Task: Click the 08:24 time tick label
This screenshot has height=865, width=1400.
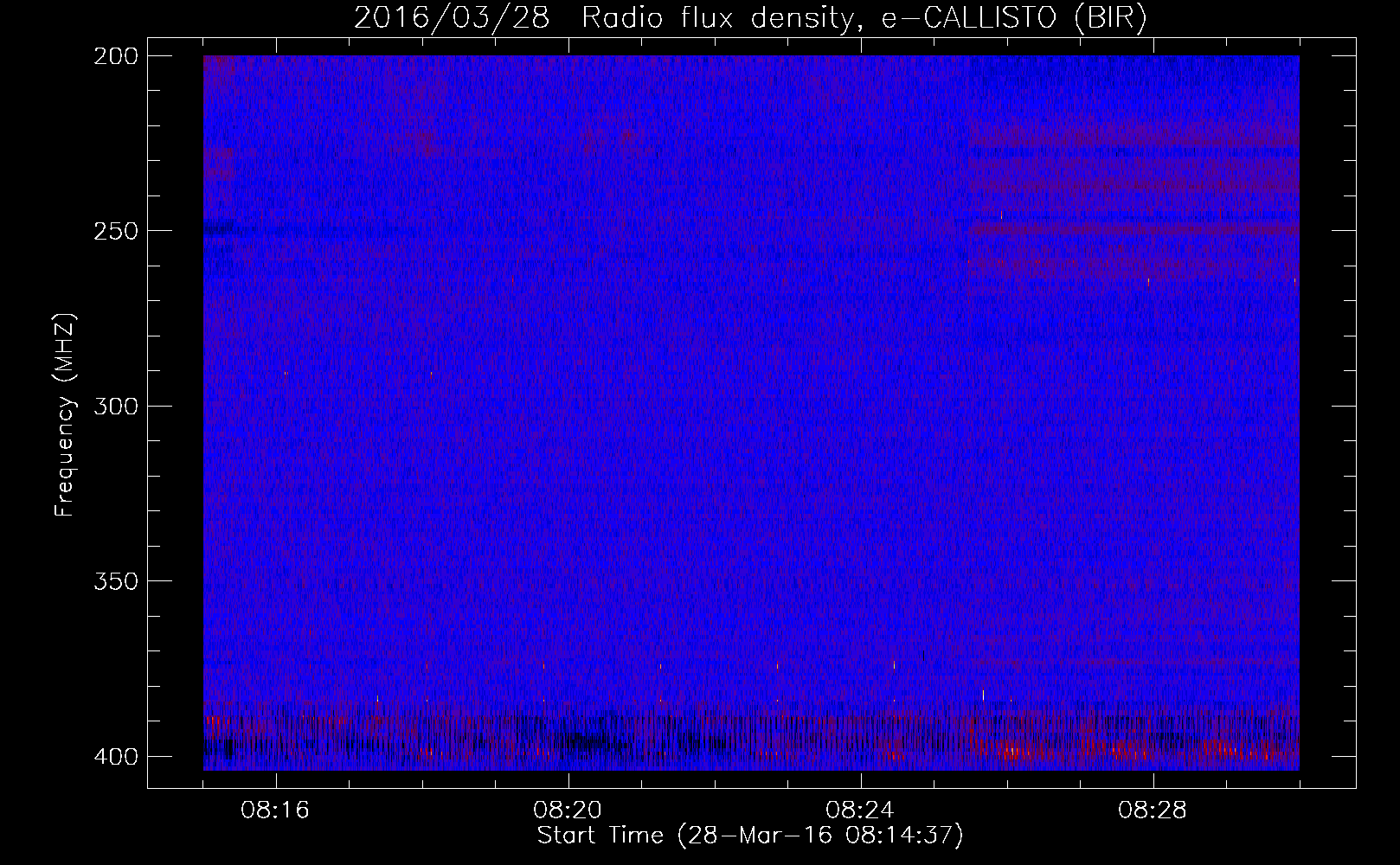Action: [860, 811]
